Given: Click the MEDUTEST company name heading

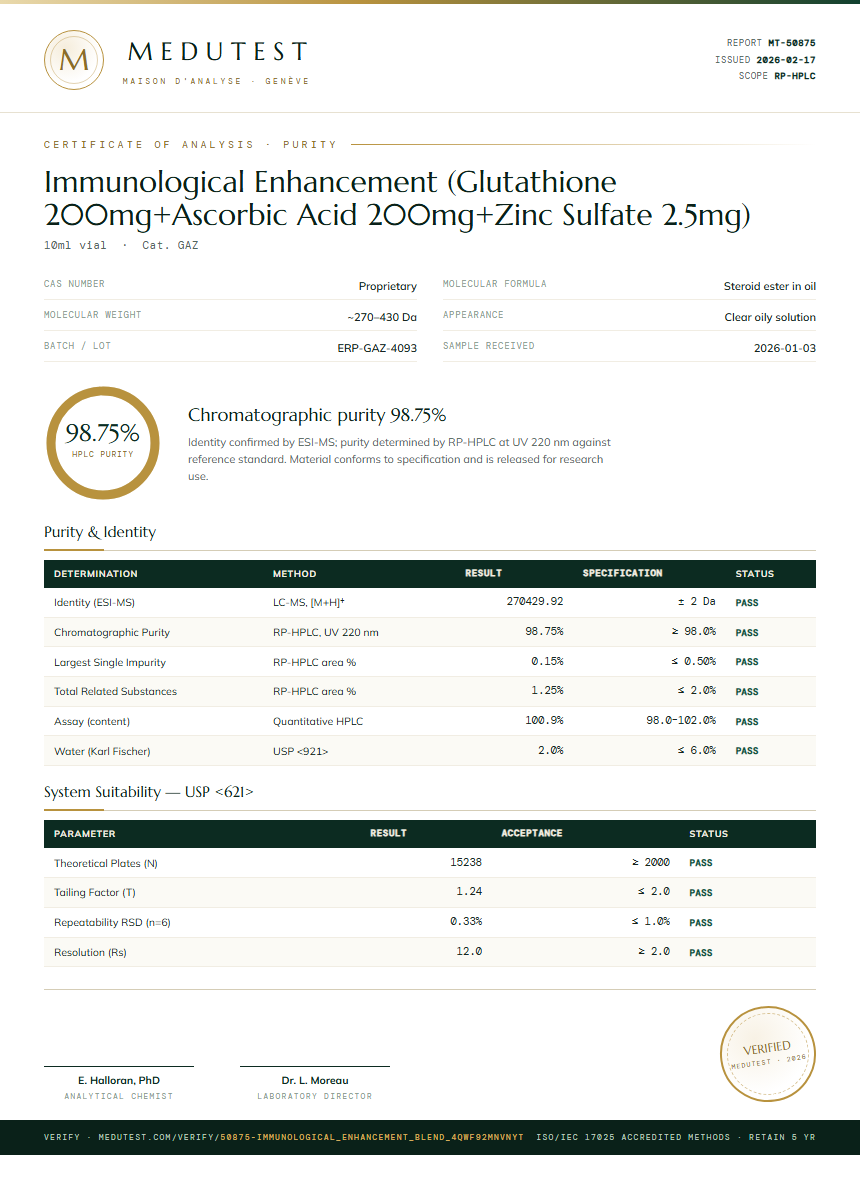Looking at the screenshot, I should tap(218, 51).
